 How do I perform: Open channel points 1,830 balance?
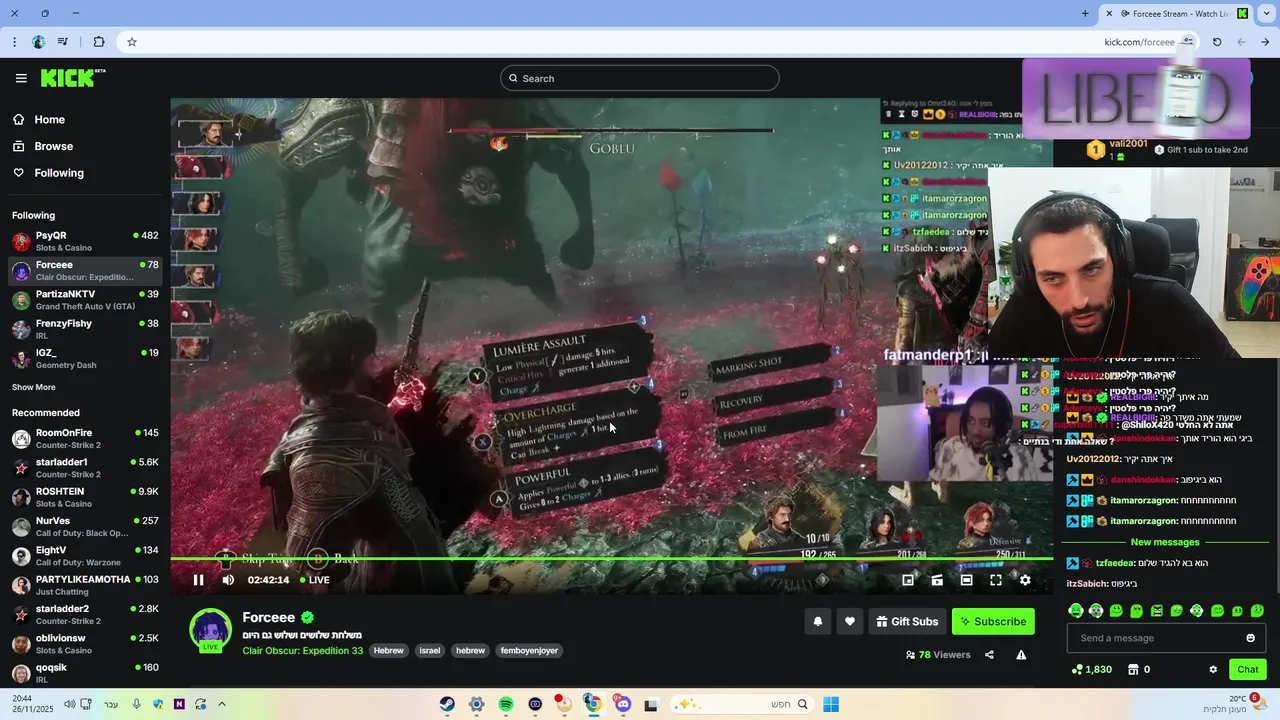pos(1091,669)
